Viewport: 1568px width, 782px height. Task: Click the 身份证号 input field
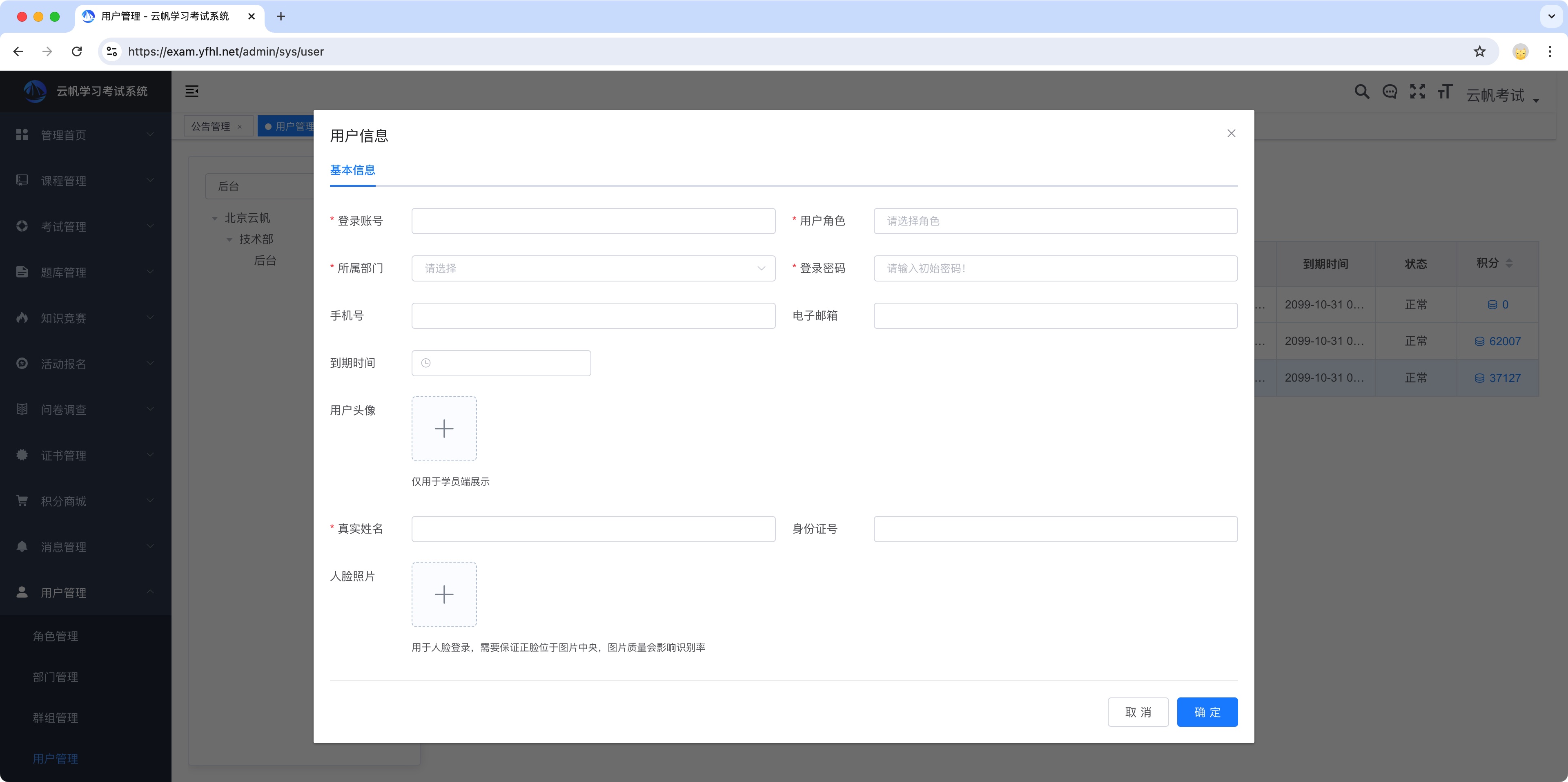pos(1056,529)
